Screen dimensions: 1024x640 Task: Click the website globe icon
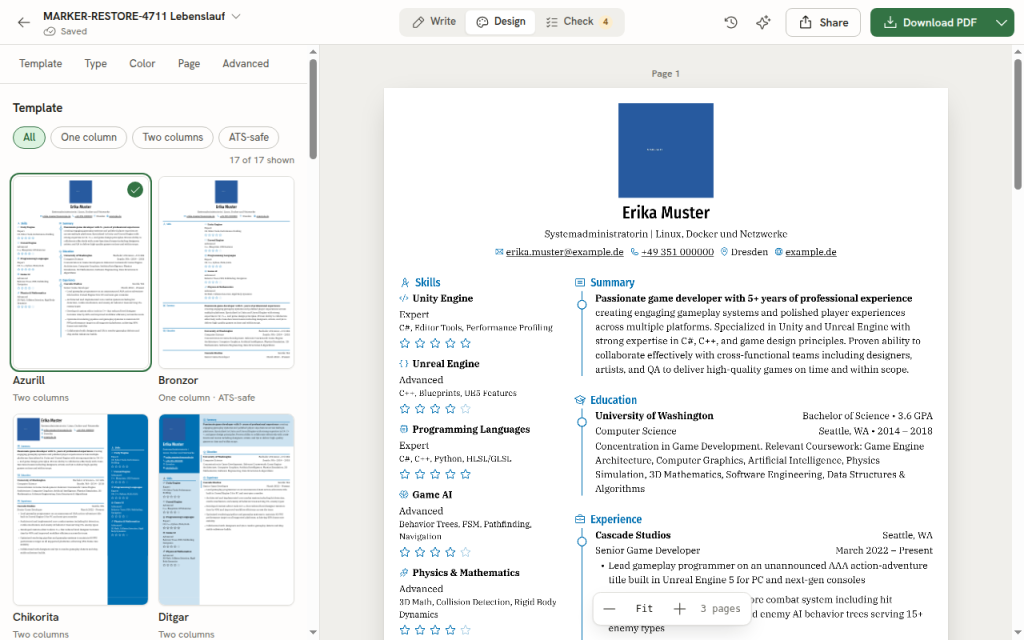[778, 251]
